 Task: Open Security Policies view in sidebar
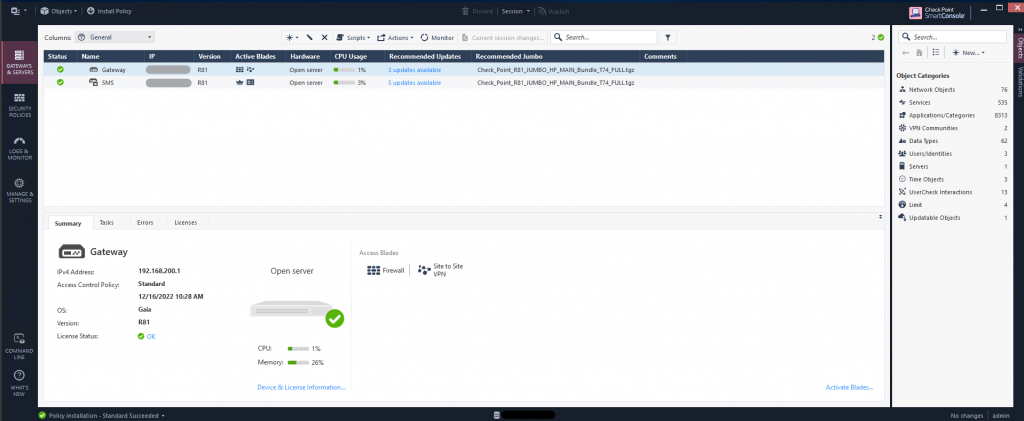(x=20, y=102)
